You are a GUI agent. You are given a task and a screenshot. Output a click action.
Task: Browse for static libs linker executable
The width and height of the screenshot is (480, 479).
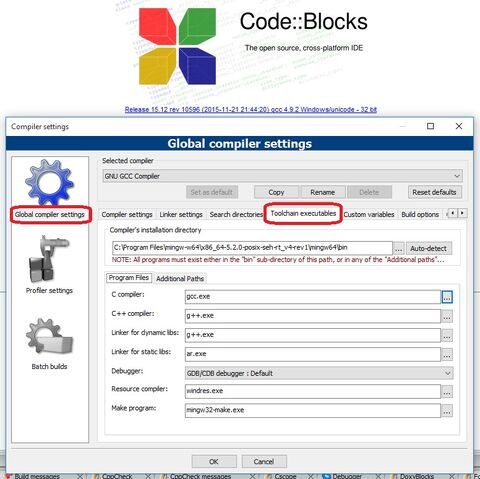click(x=447, y=354)
